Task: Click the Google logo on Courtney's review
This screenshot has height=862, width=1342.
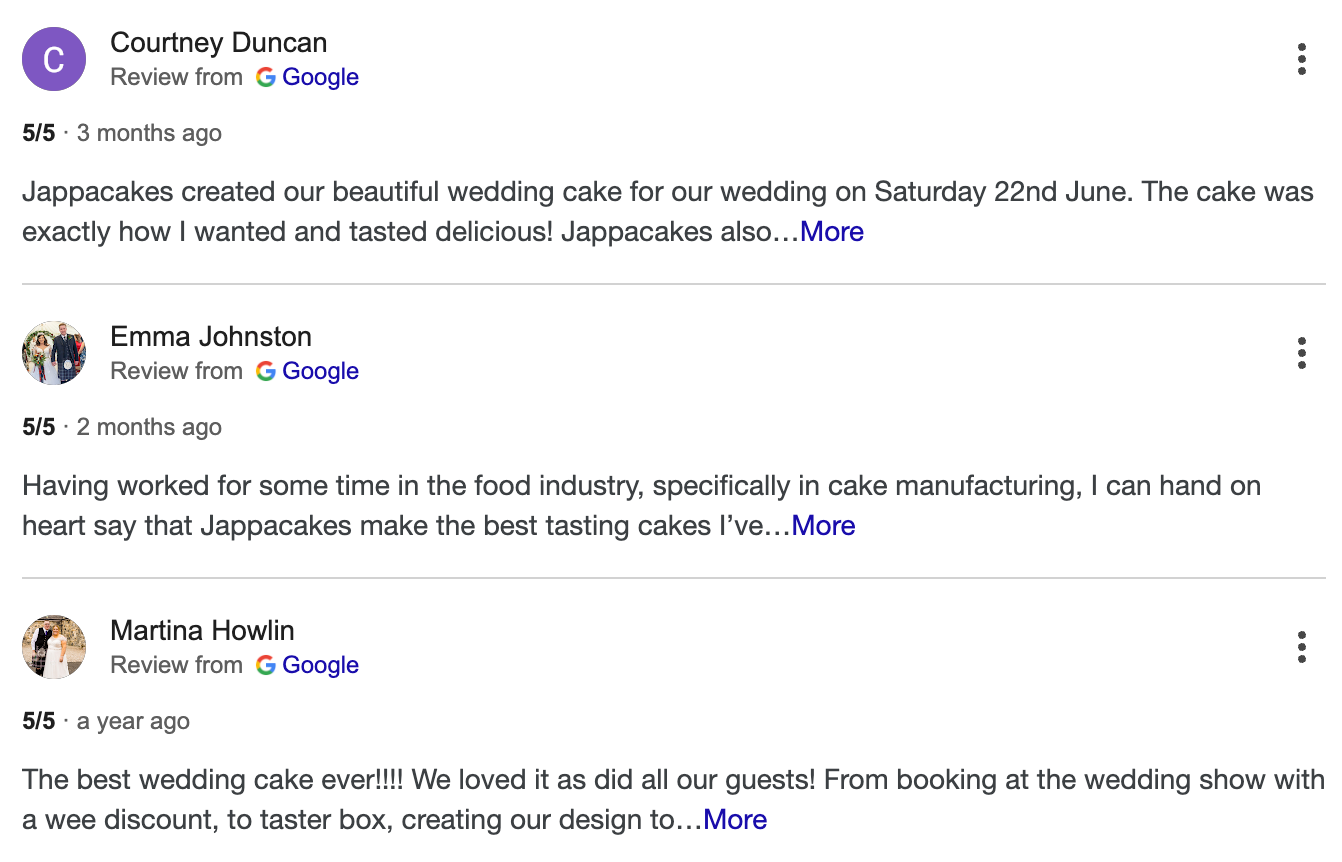Action: tap(266, 77)
